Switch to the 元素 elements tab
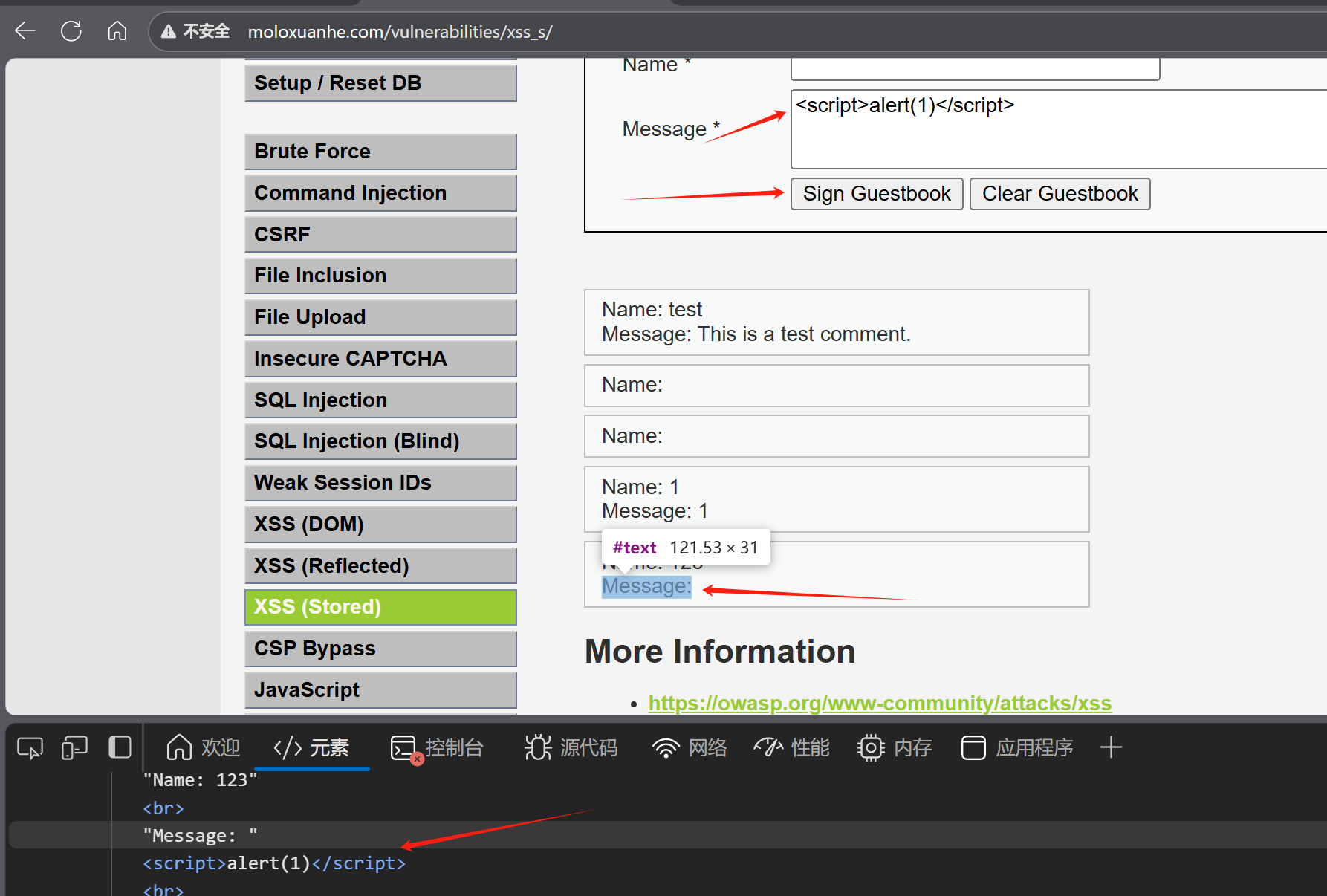 311,747
